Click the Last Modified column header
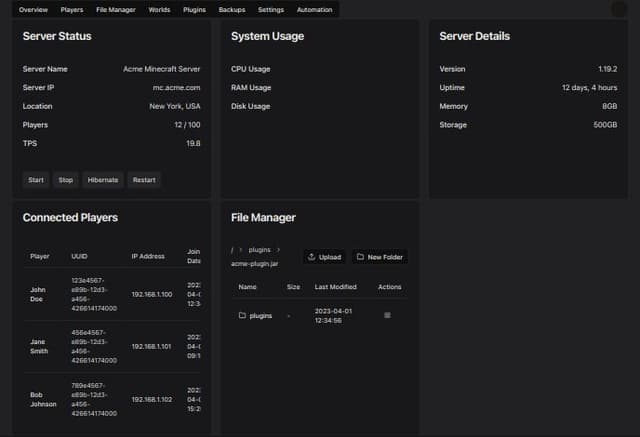This screenshot has width=640, height=437. click(x=336, y=287)
